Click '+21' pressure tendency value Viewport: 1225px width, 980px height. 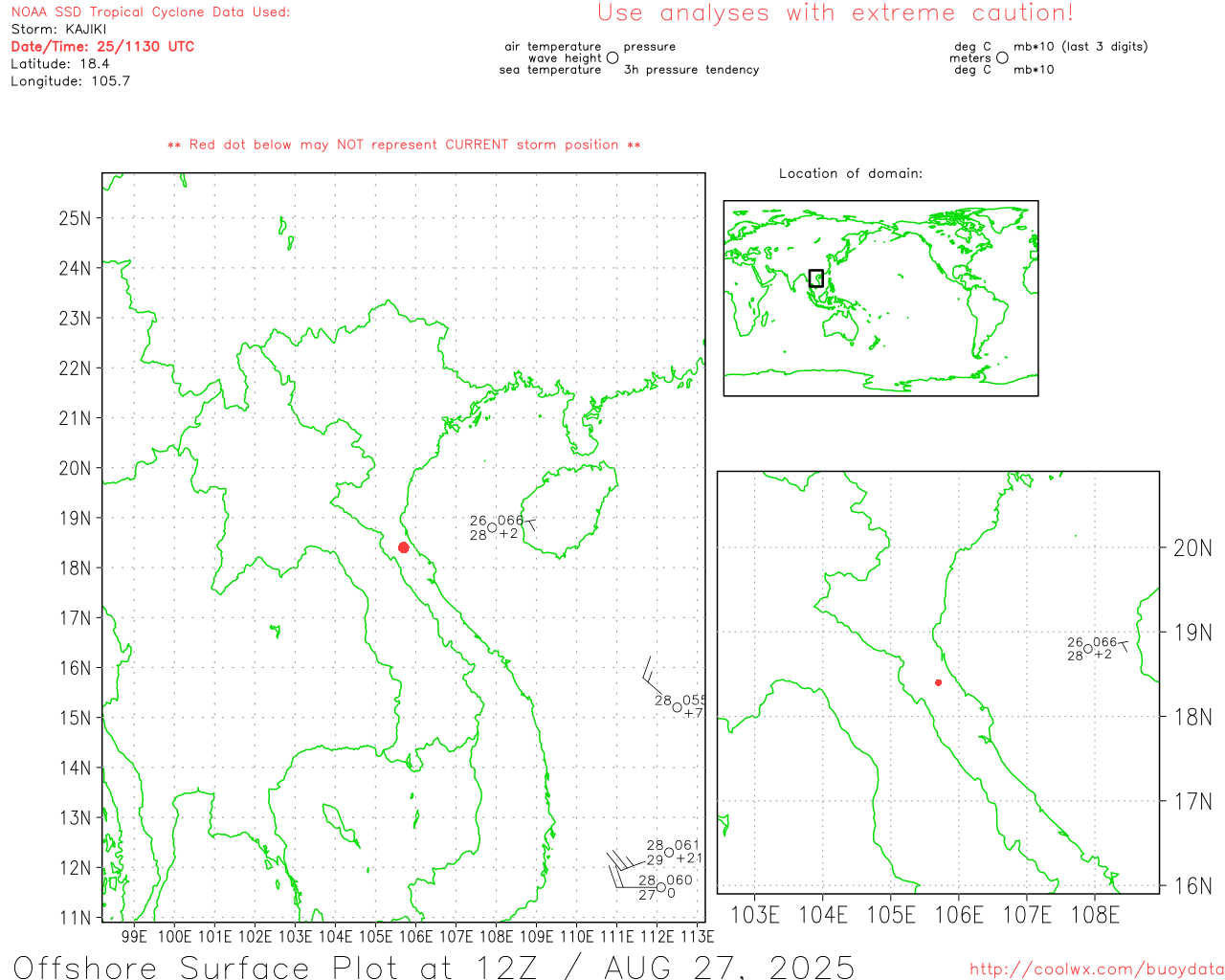click(689, 858)
